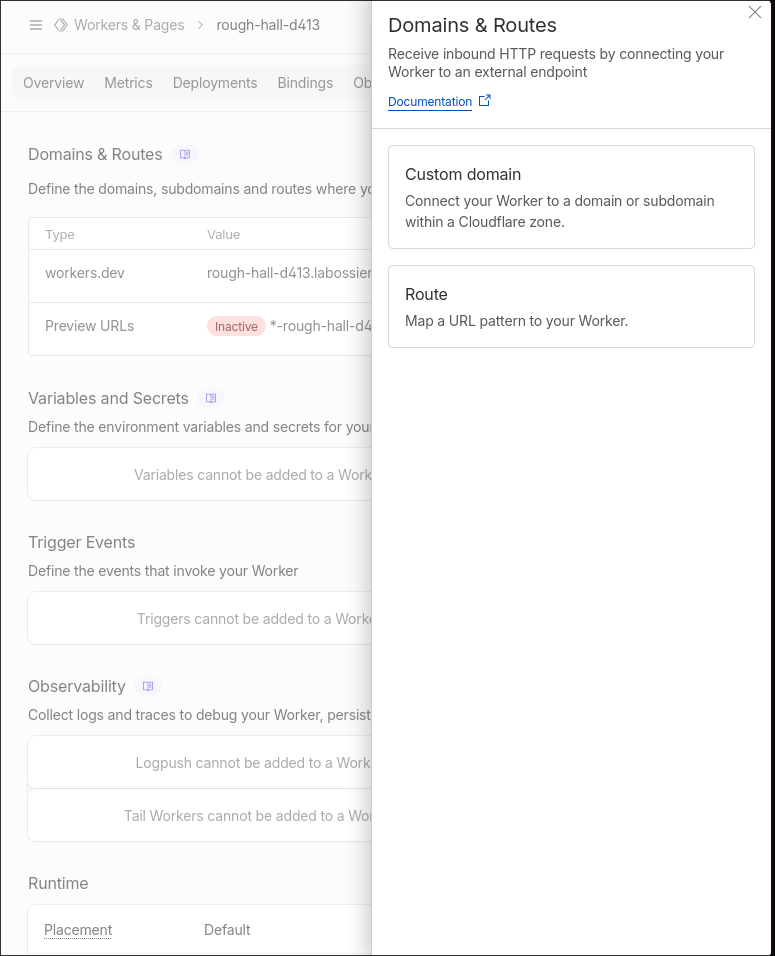Open the Documentation link

click(430, 102)
